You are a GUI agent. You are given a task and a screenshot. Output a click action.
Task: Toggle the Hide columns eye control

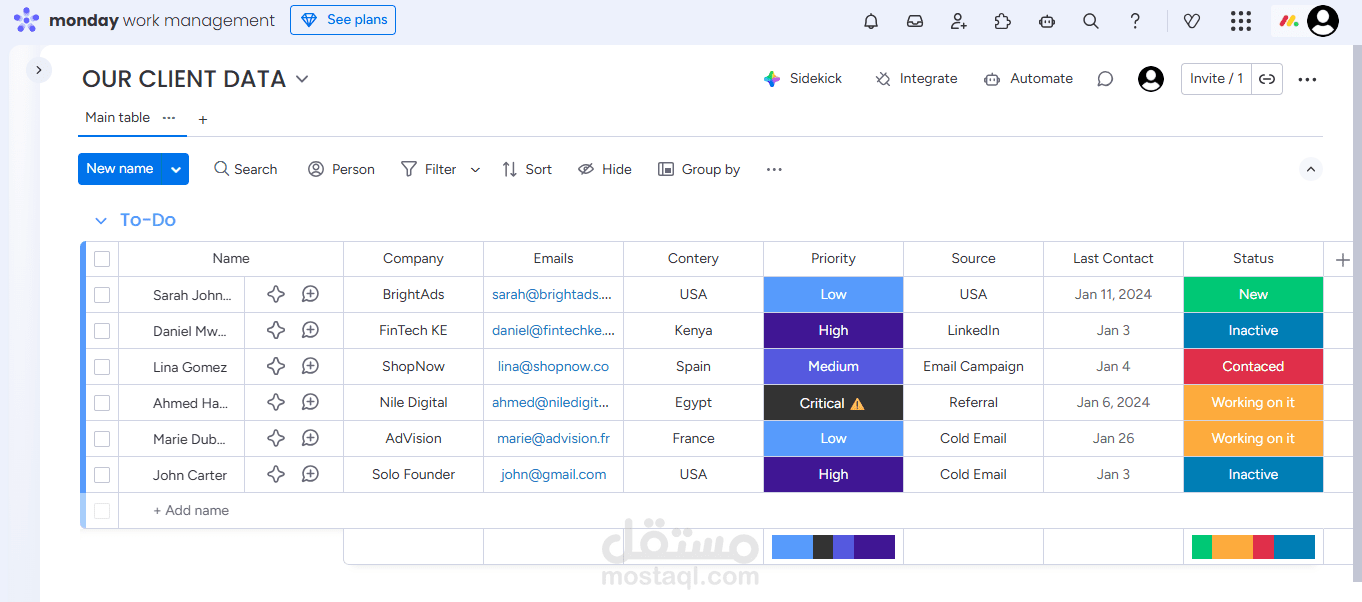click(x=605, y=169)
